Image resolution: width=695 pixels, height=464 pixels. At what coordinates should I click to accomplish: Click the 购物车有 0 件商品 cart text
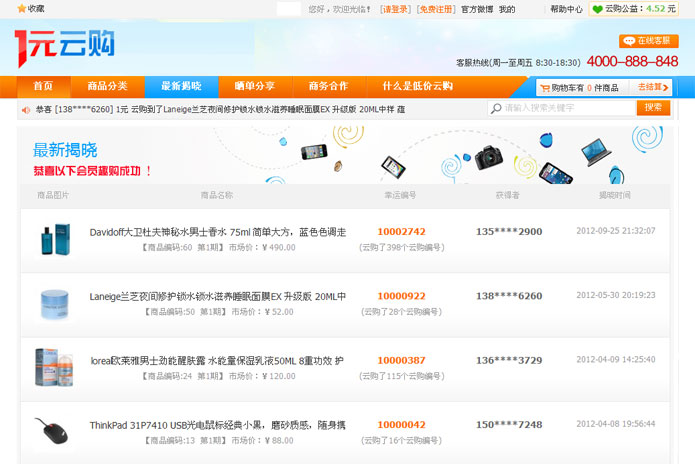pos(585,88)
